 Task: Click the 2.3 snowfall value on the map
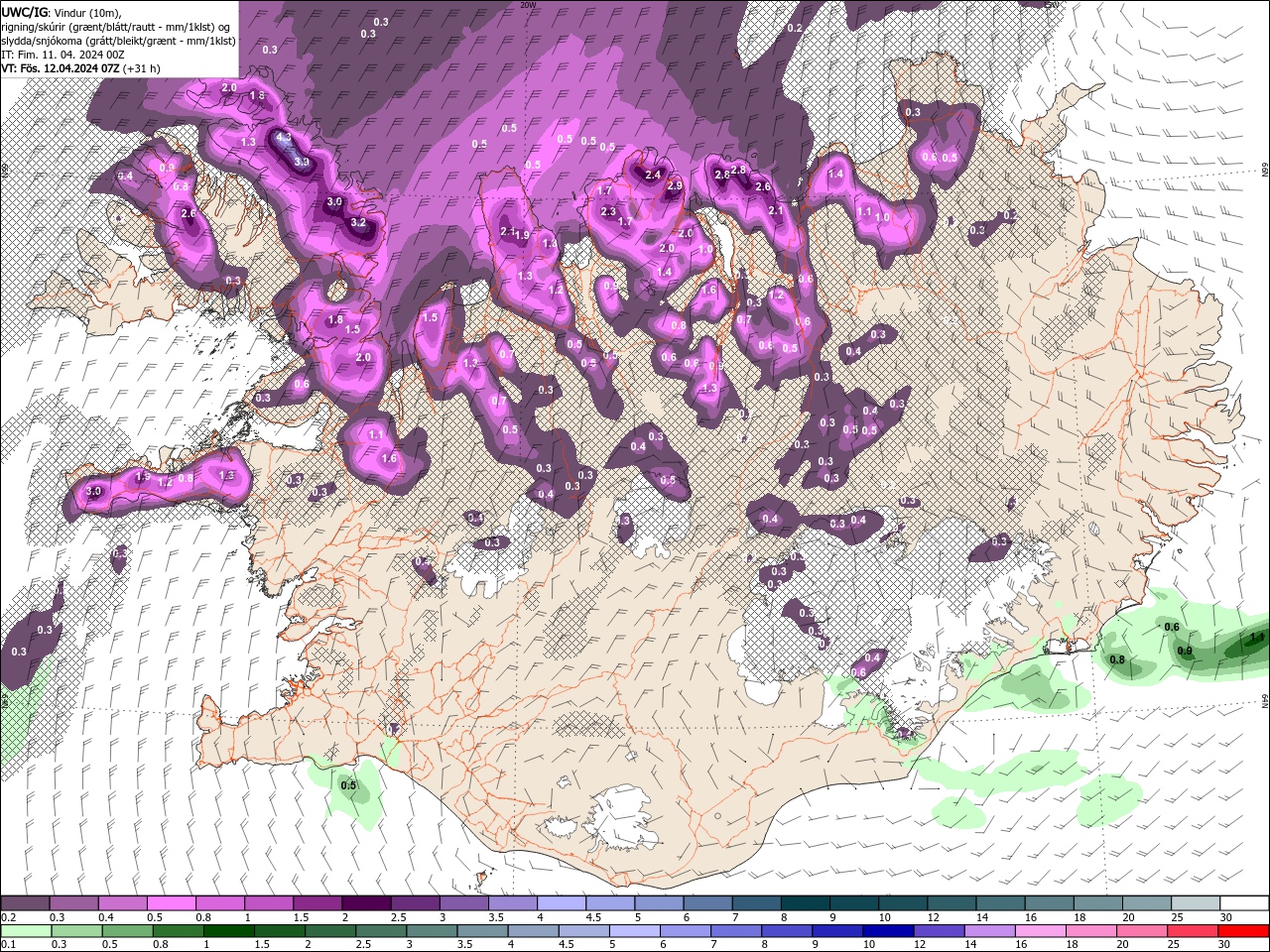[x=608, y=212]
